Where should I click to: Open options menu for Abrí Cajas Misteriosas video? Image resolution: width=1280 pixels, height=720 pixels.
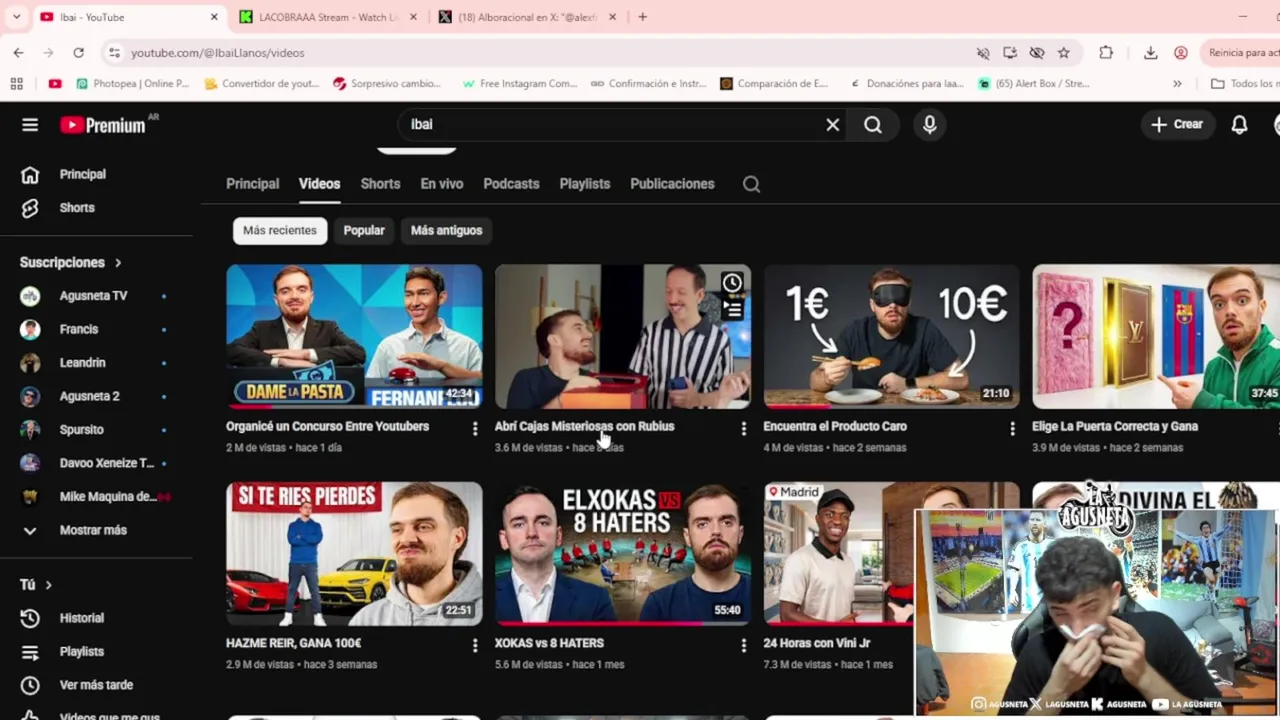tap(743, 428)
